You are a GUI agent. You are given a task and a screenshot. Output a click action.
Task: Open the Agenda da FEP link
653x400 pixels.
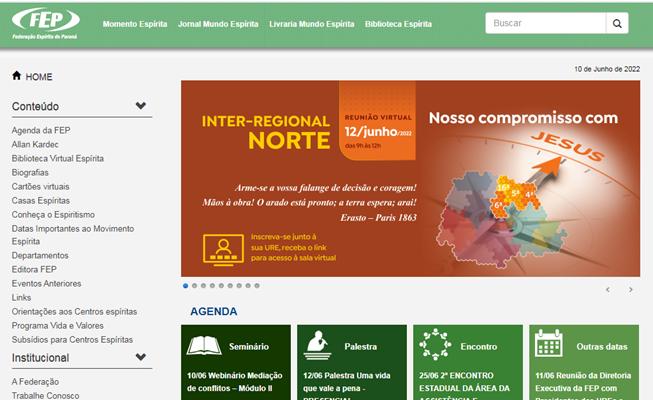(41, 130)
